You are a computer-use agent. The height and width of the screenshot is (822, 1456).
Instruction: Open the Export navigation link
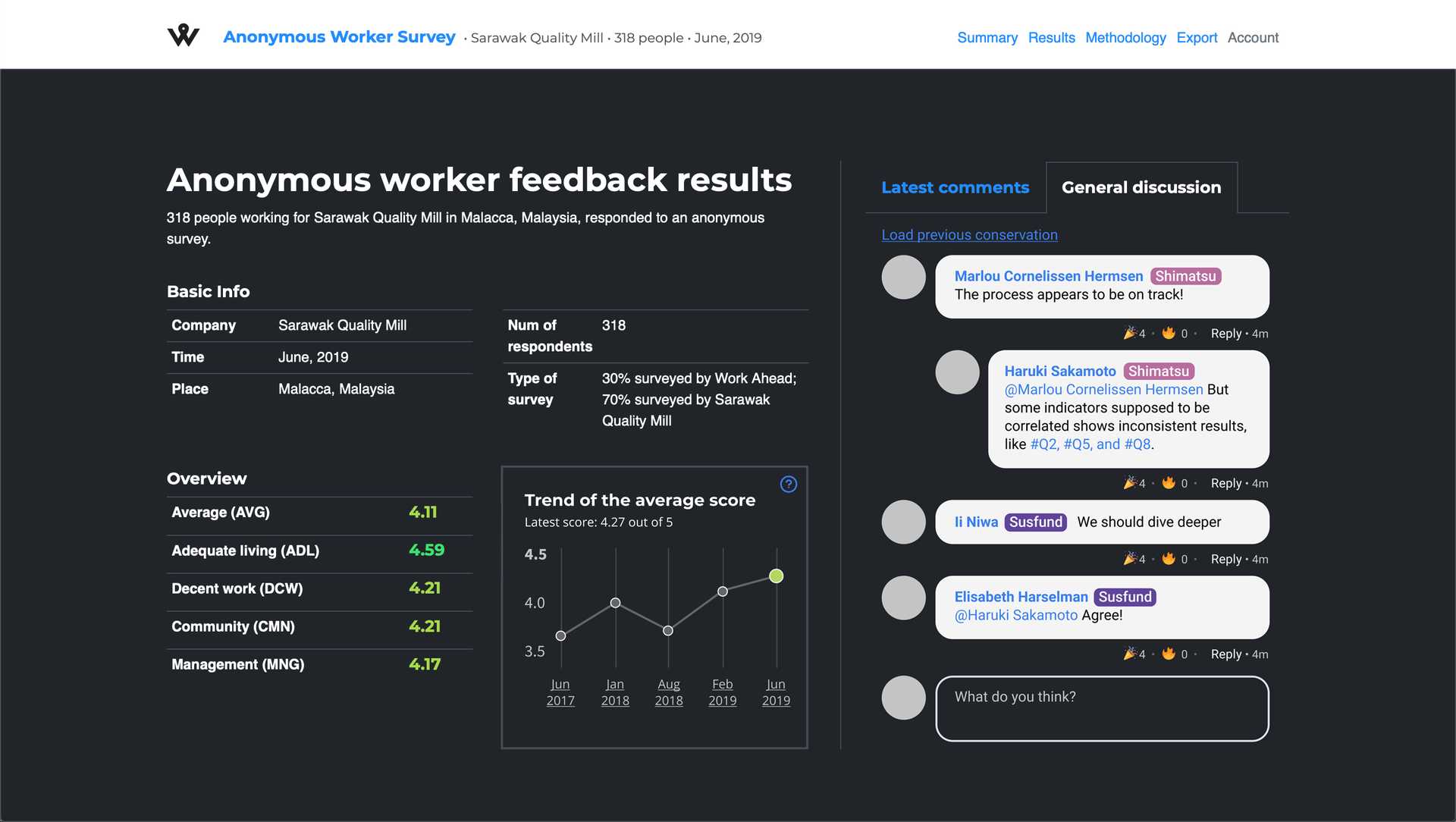pos(1197,38)
